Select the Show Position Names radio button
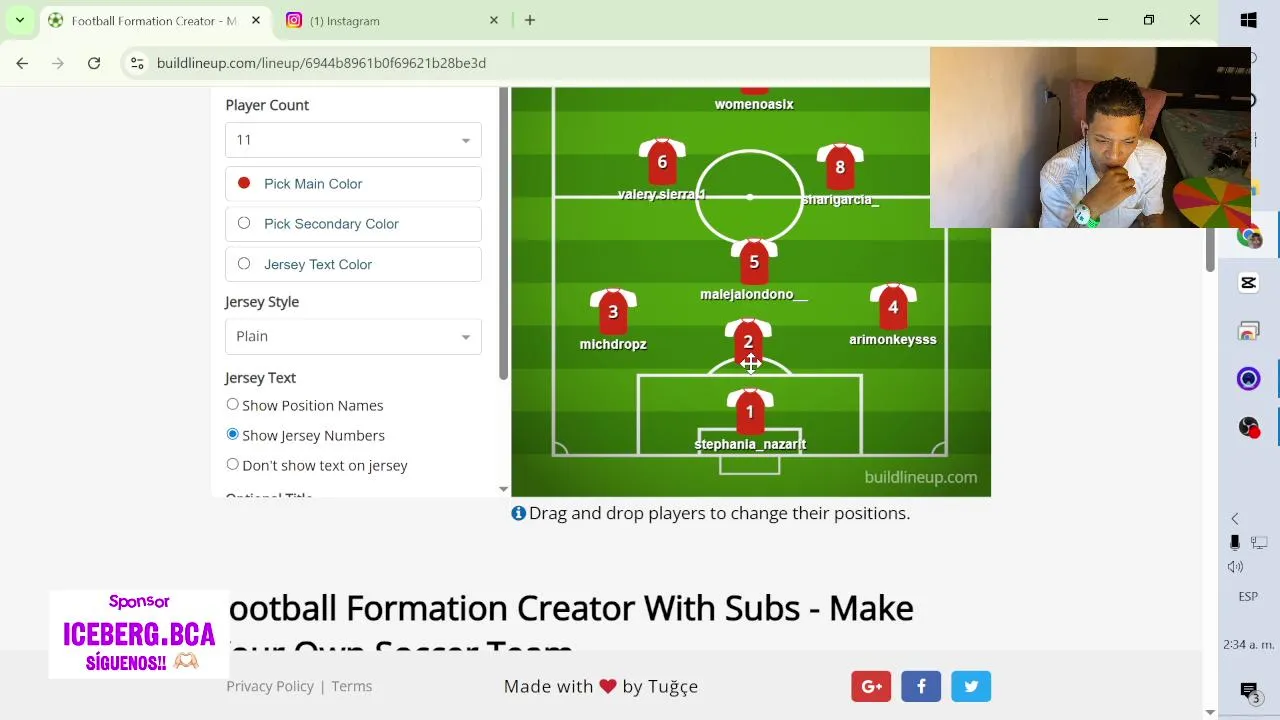This screenshot has height=720, width=1280. click(232, 404)
